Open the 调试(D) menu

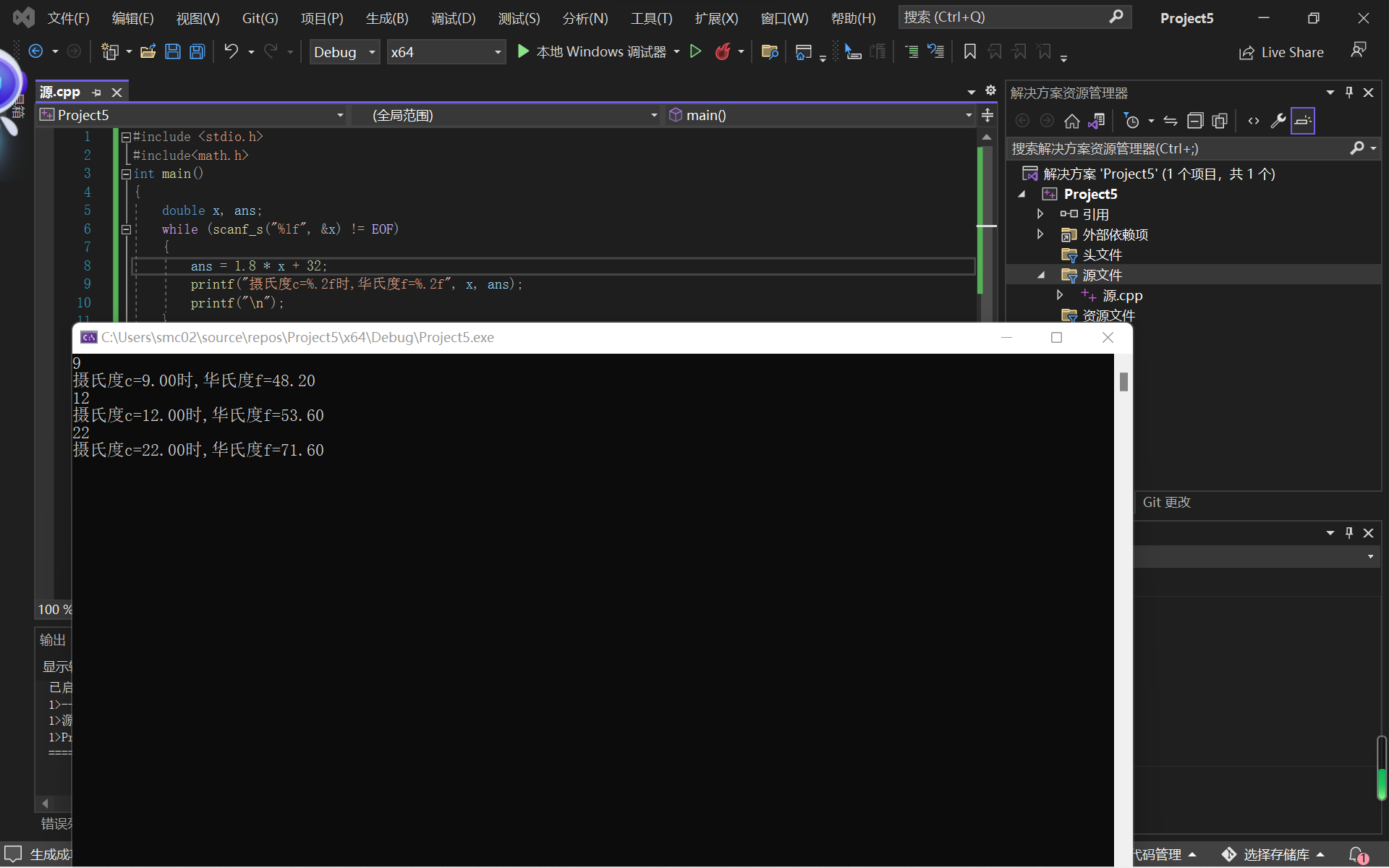pos(453,18)
